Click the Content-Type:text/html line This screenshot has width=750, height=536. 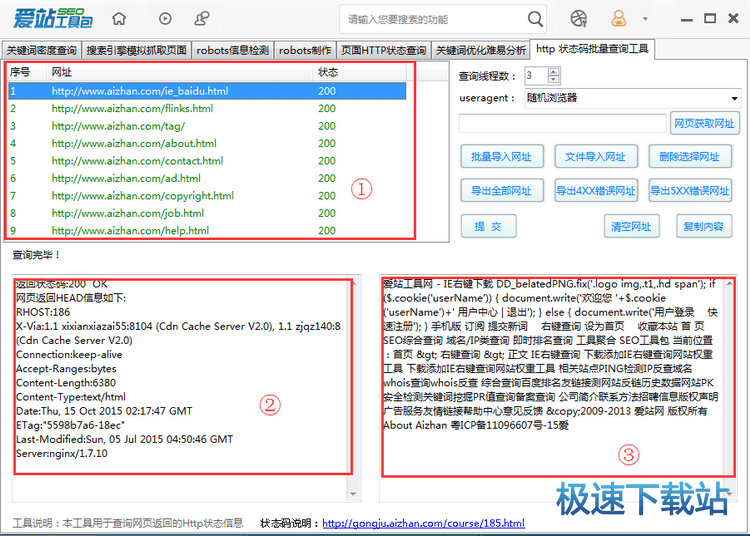pos(71,397)
